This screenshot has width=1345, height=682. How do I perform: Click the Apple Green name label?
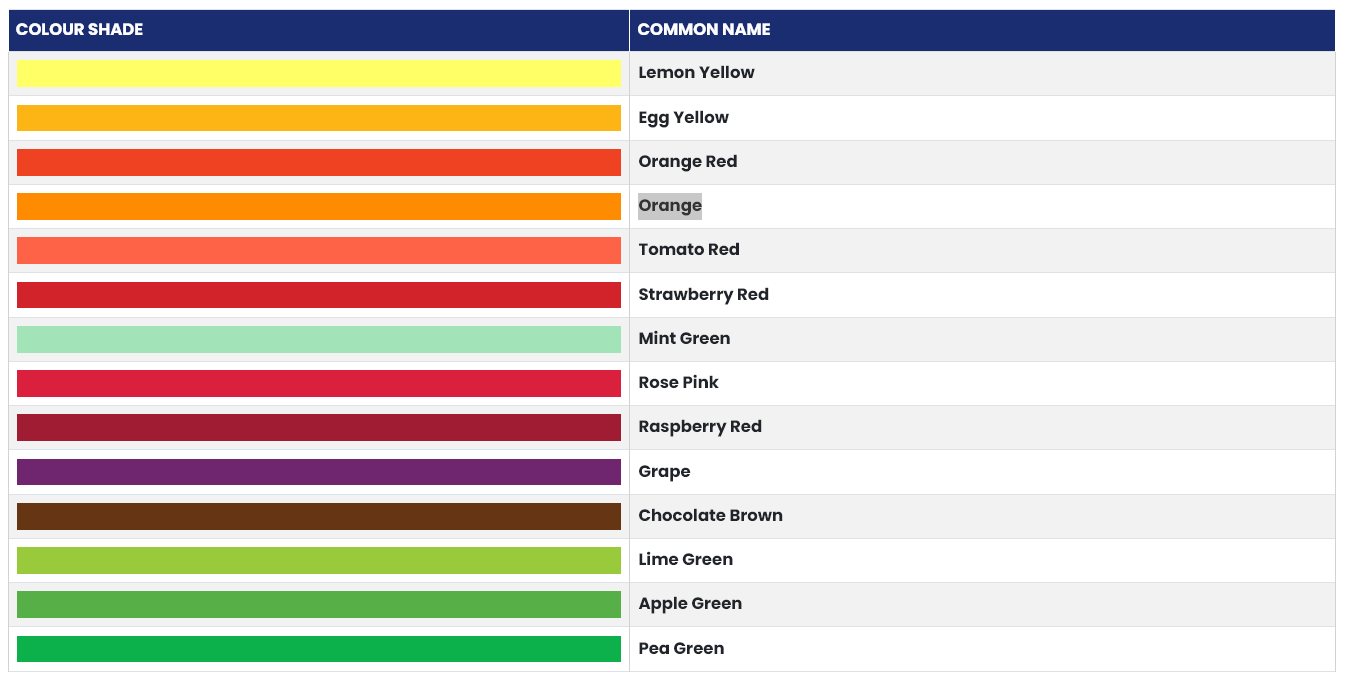(690, 604)
